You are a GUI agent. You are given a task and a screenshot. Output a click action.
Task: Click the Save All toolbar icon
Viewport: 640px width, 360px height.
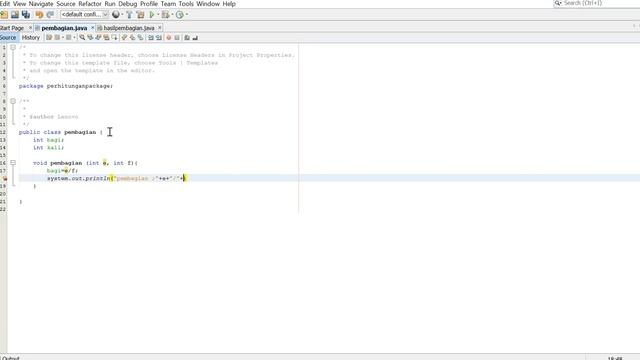26,15
